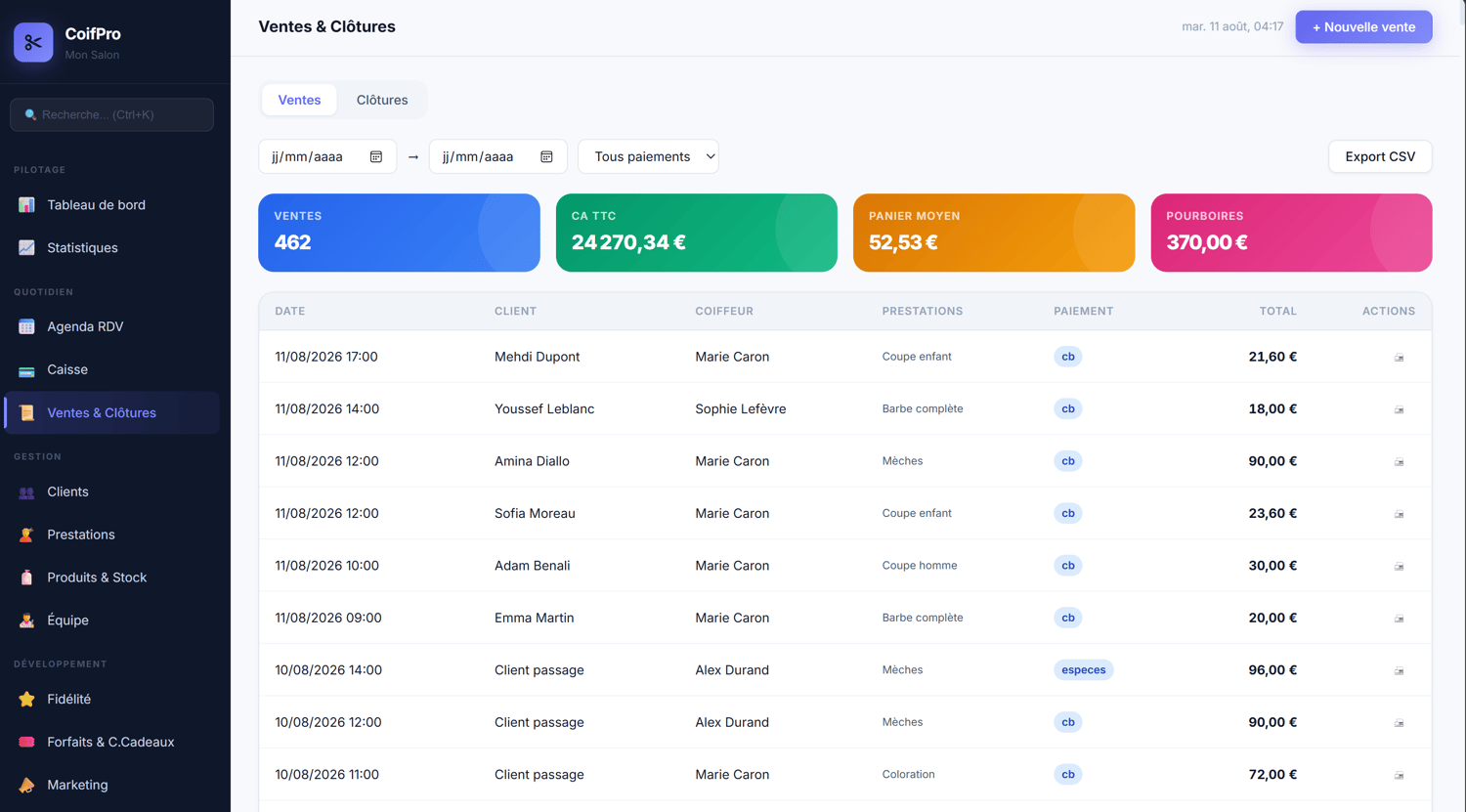This screenshot has width=1466, height=812.
Task: Open Produits & Stock section
Action: click(111, 578)
